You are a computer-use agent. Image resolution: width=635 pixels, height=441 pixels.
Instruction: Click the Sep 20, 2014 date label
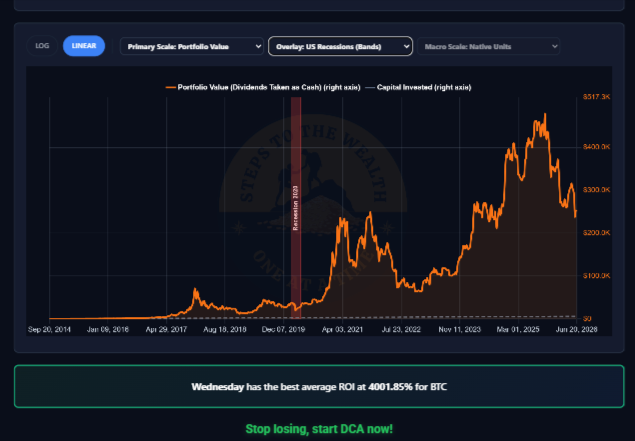[49, 330]
